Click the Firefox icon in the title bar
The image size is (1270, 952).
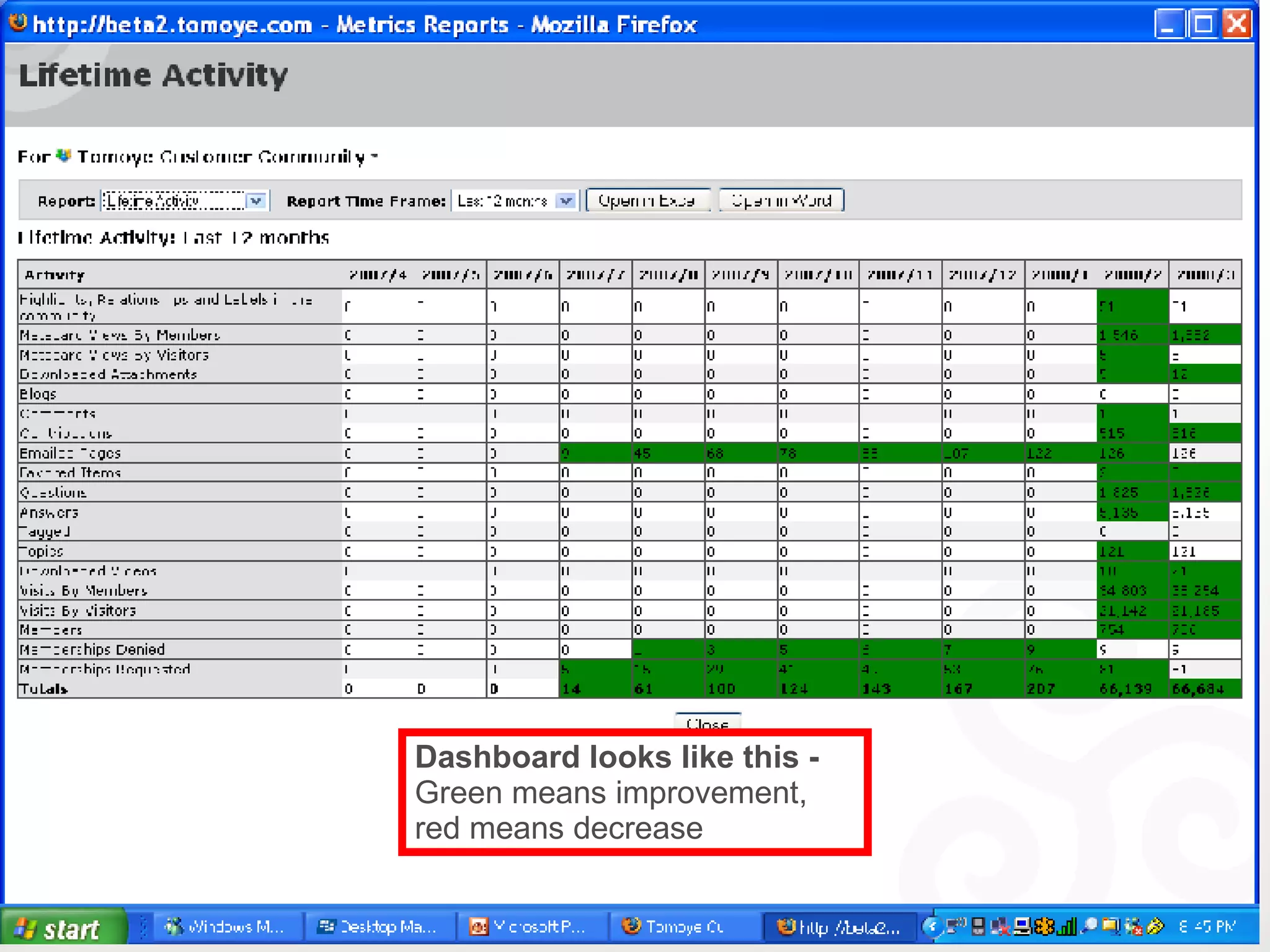17,23
